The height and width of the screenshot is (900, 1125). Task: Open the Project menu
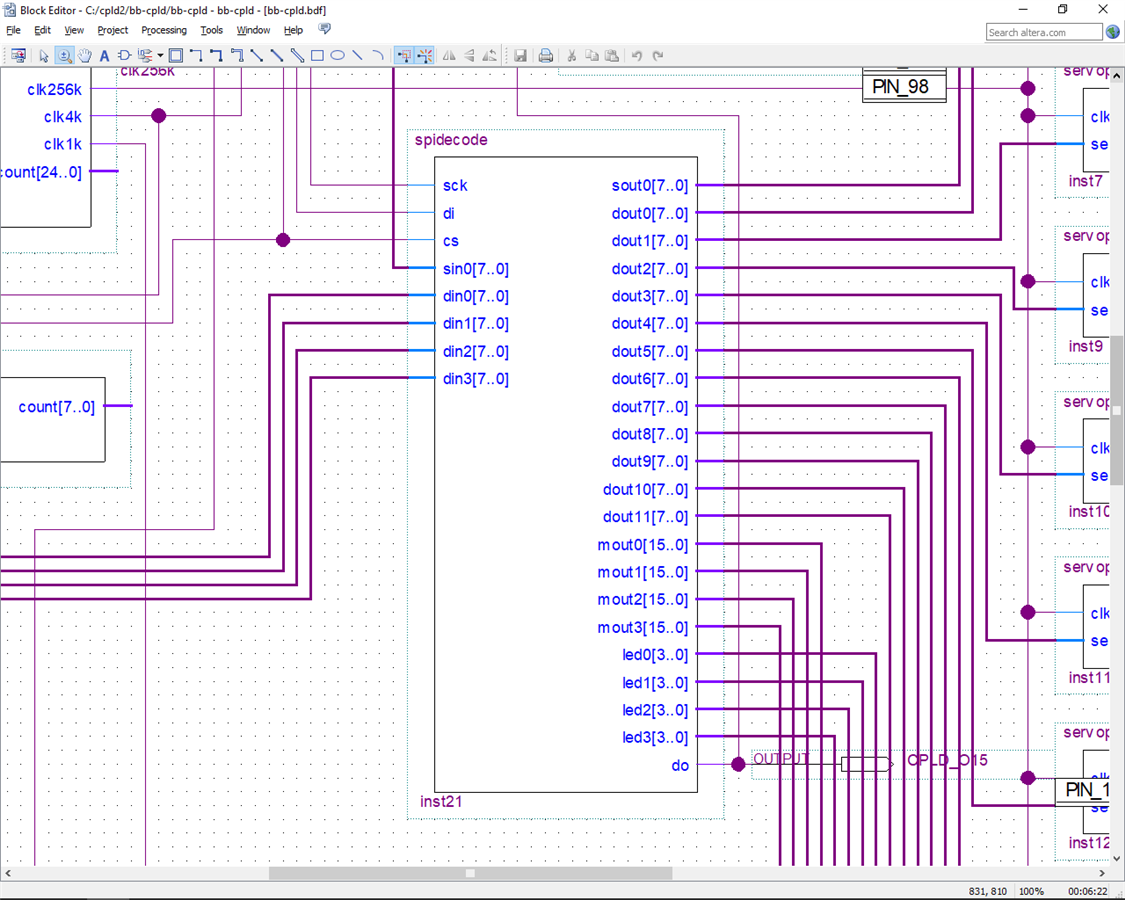click(x=112, y=30)
